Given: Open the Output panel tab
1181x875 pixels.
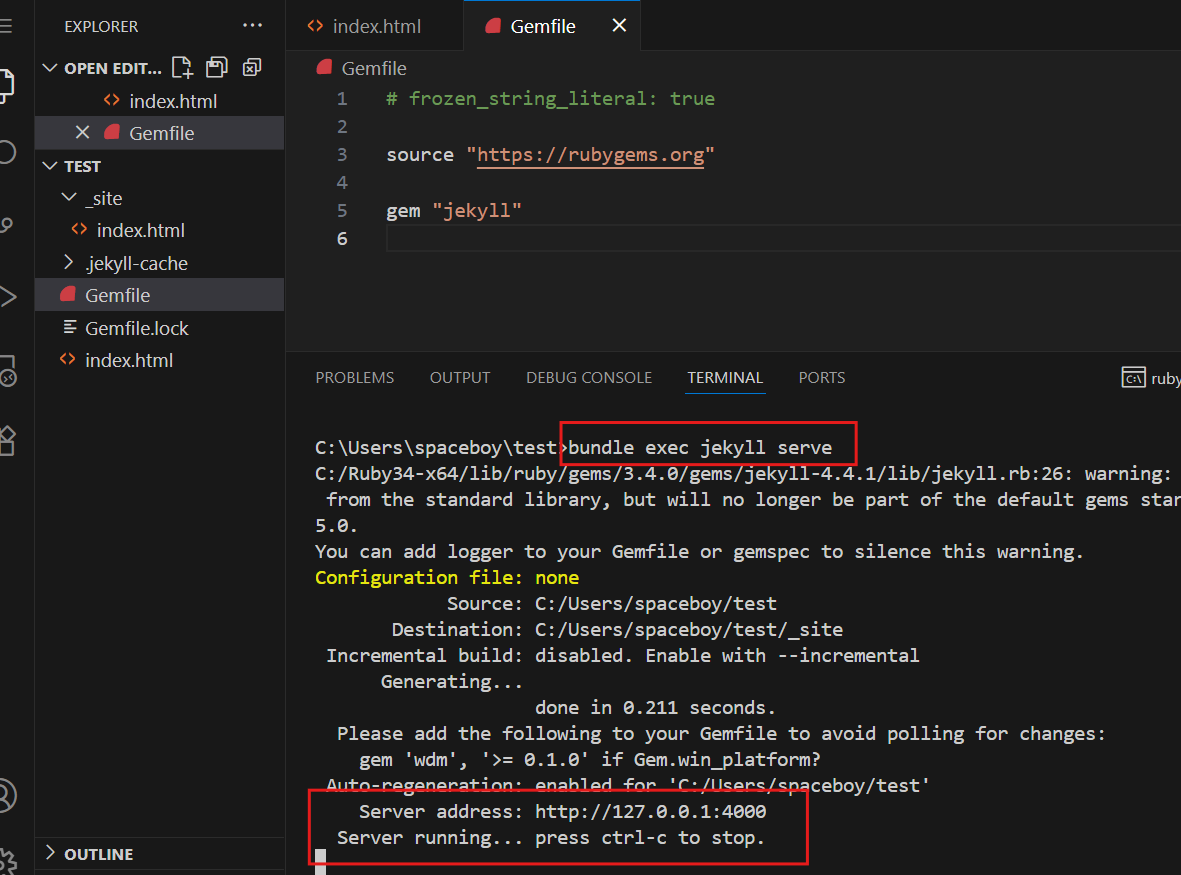Looking at the screenshot, I should 460,377.
